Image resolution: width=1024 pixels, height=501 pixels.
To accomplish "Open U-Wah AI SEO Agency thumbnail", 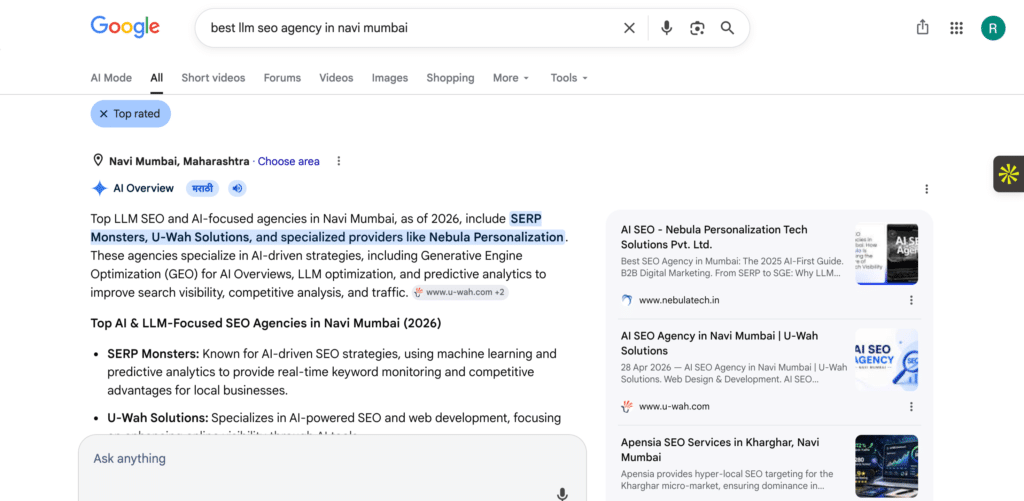I will pos(886,360).
